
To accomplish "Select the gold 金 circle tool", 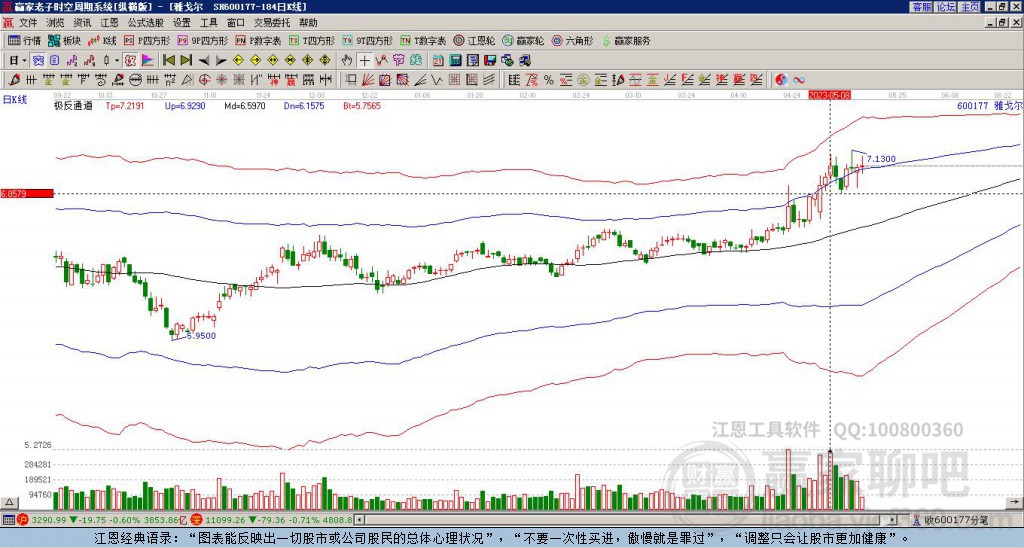I will click(583, 80).
